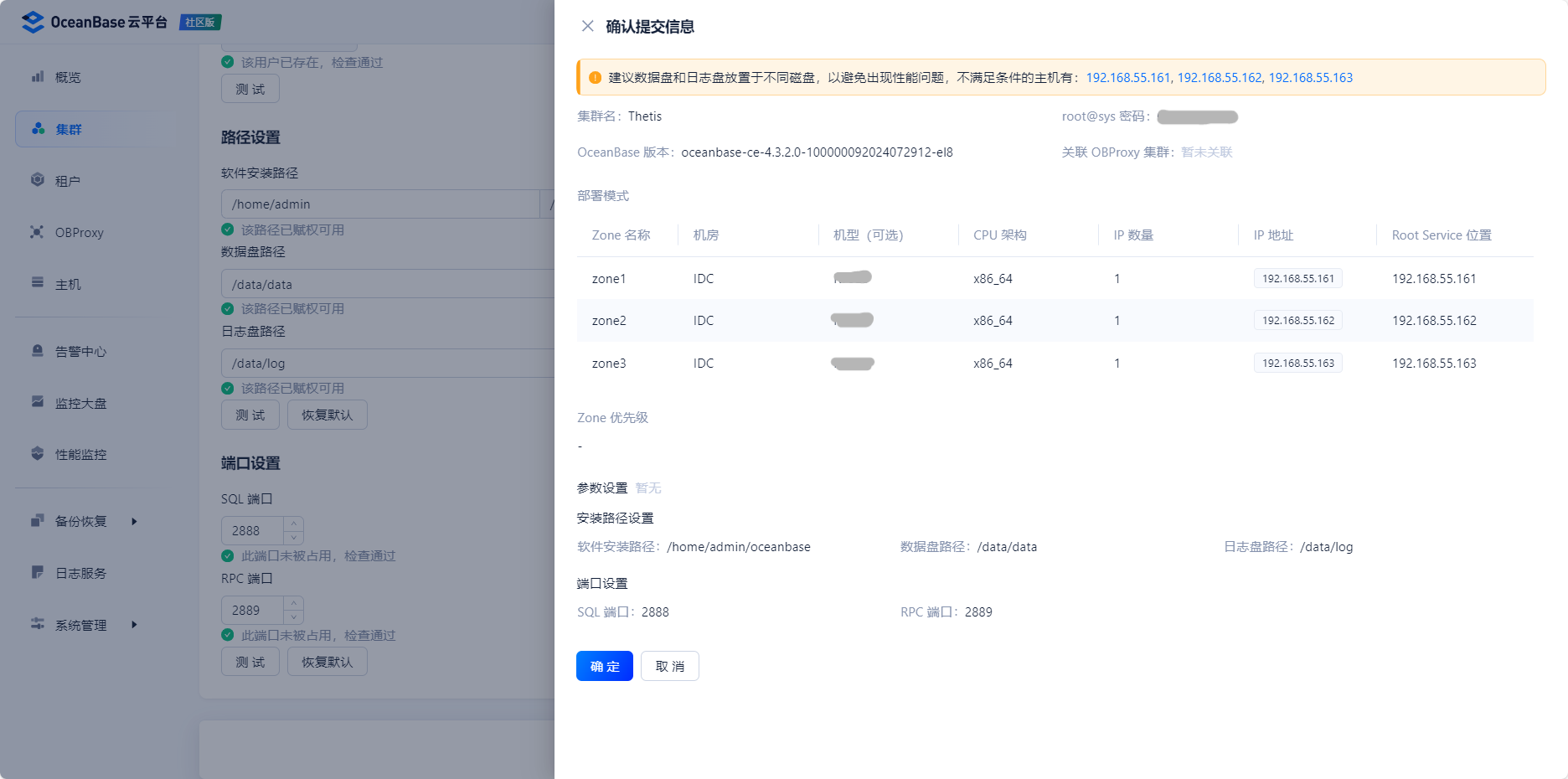
Task: Click the zone3 IP address tag 192.168.55.163
Action: tap(1297, 363)
